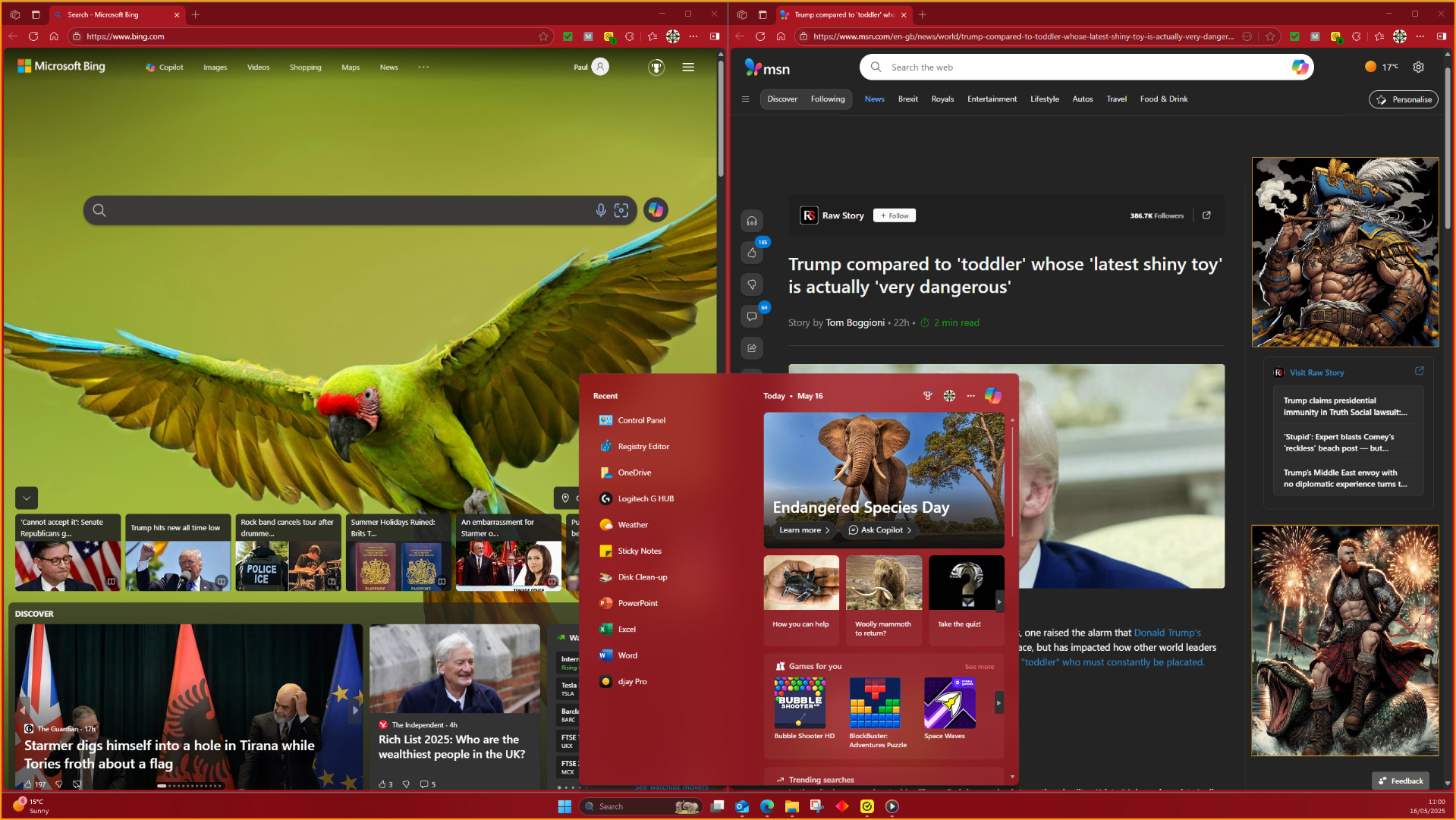Open Microsoft Rewards trophy icon on Bing

coord(656,67)
